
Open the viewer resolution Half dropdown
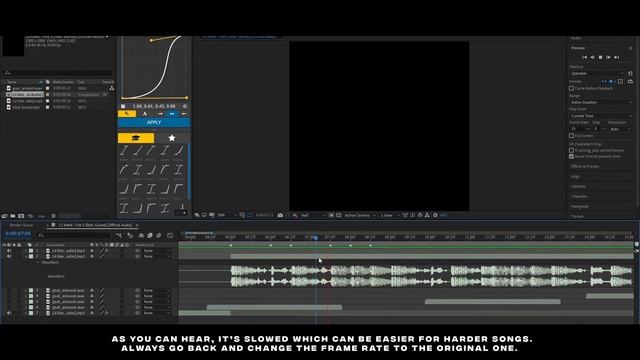(313, 215)
